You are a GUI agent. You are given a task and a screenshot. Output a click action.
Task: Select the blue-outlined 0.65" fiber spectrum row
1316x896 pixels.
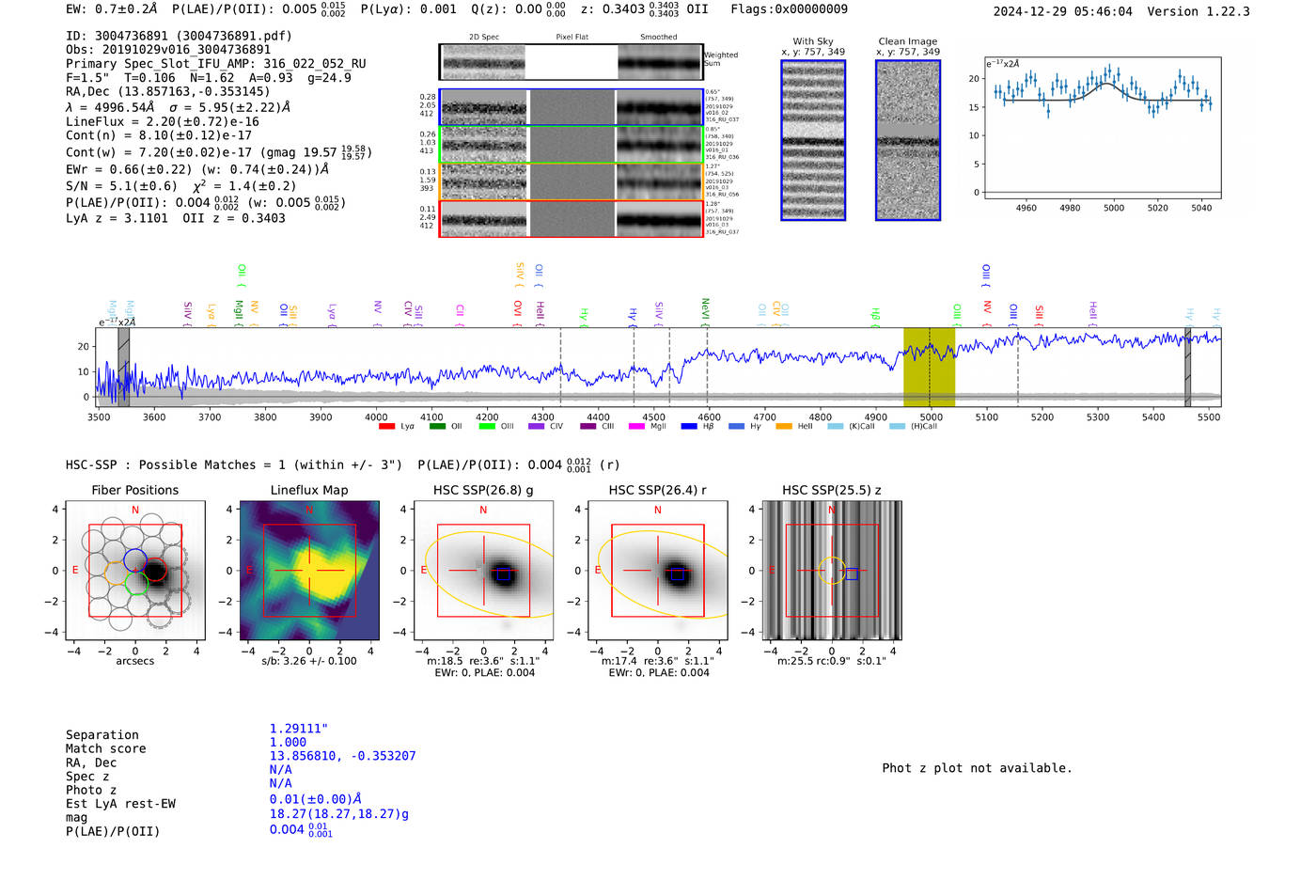[571, 108]
